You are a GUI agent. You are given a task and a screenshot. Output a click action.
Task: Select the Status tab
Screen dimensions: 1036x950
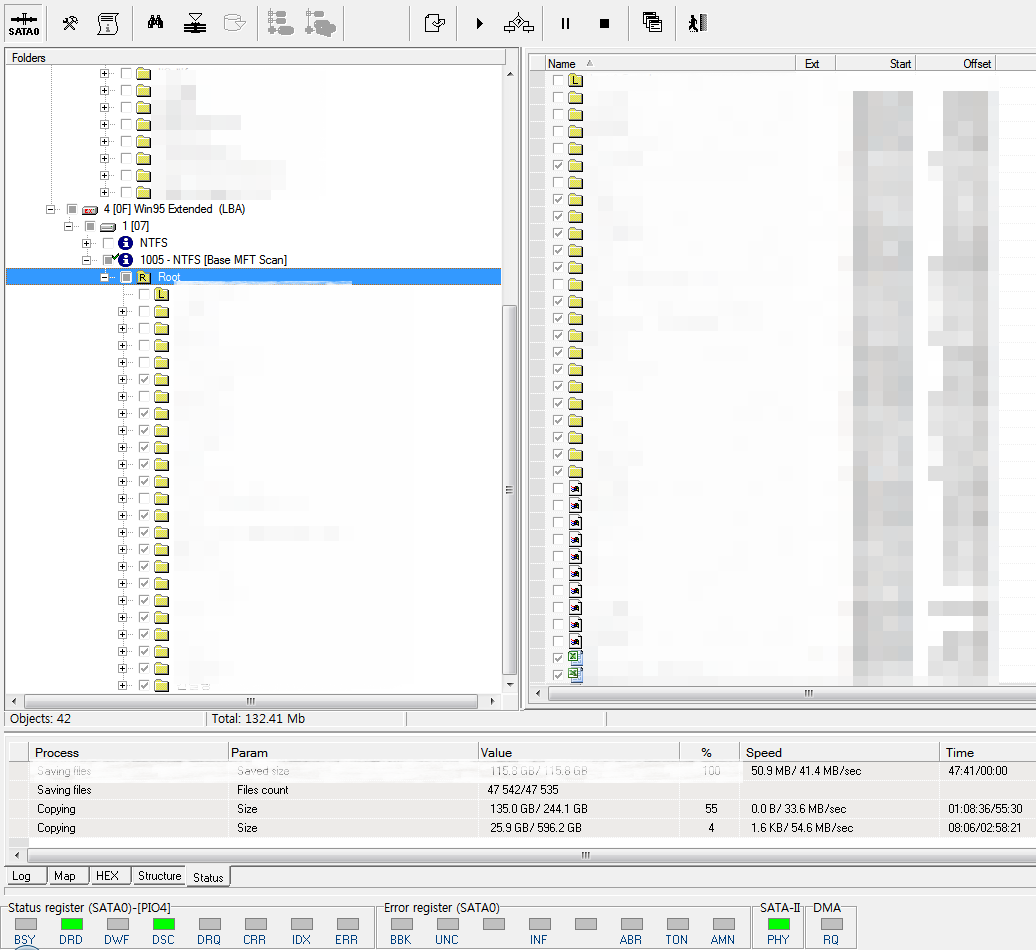click(x=208, y=877)
